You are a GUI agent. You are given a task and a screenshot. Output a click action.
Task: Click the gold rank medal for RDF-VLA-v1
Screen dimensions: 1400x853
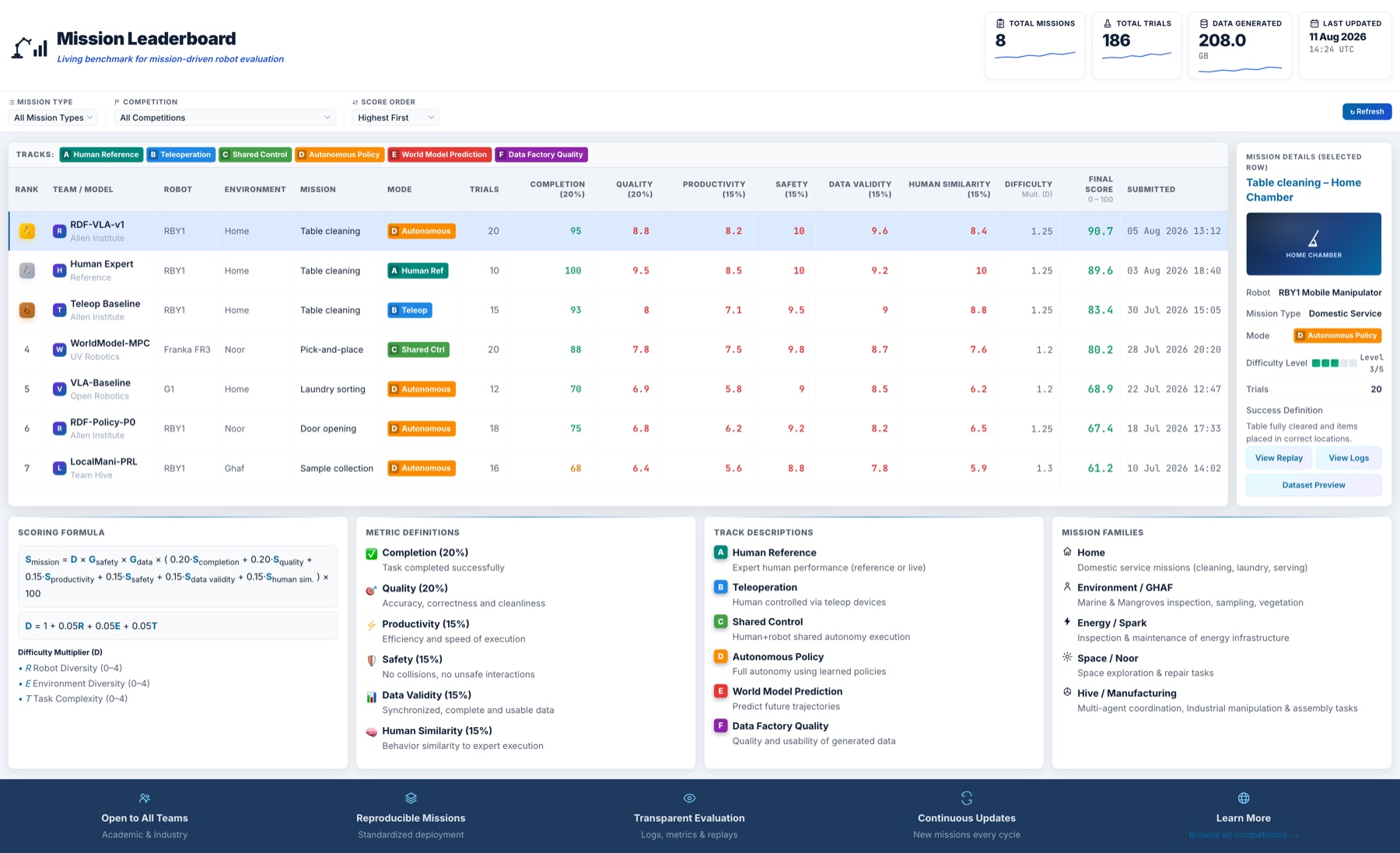coord(27,231)
